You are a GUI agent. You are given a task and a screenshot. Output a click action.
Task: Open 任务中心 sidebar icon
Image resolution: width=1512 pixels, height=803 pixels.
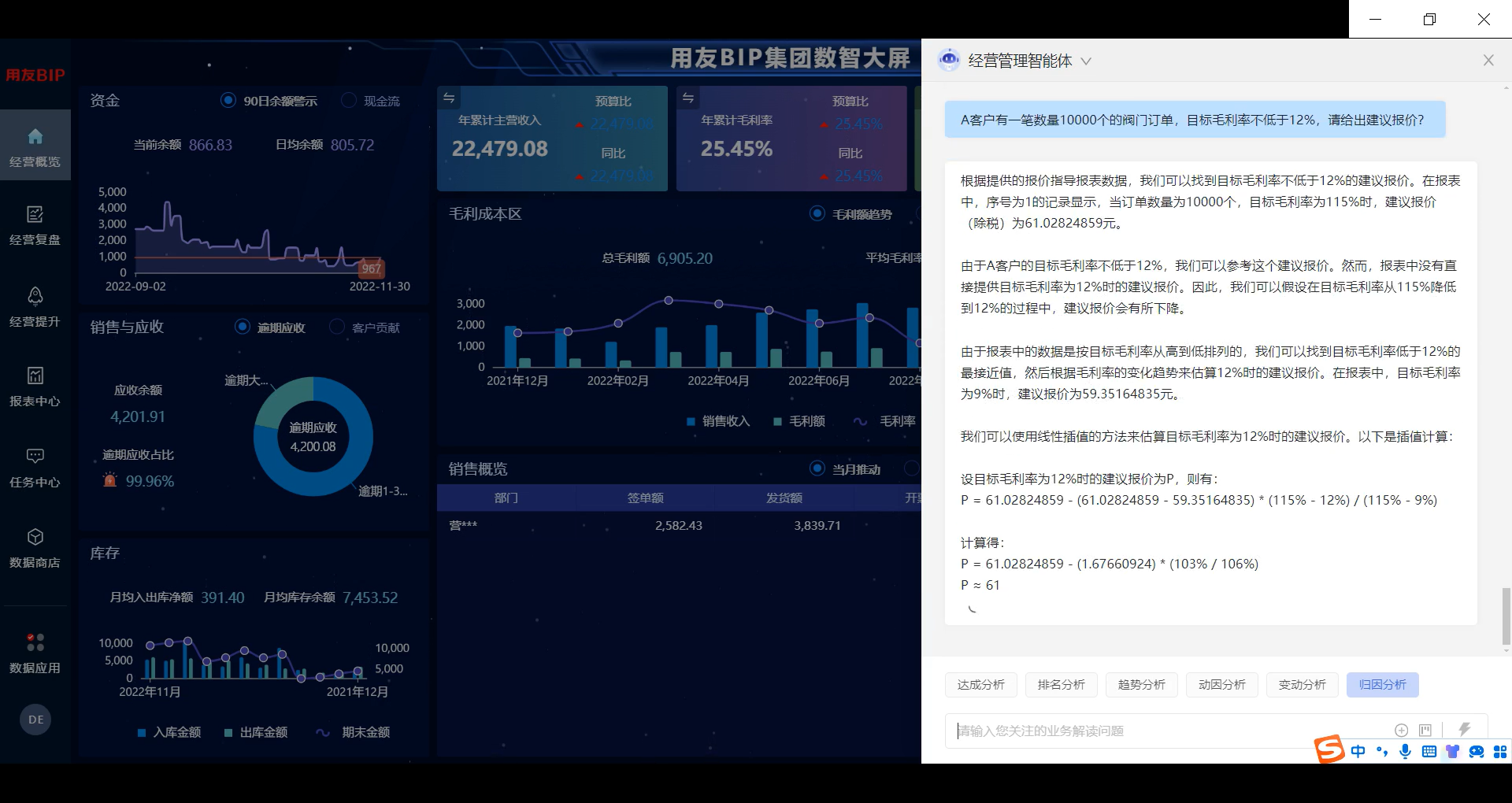35,468
